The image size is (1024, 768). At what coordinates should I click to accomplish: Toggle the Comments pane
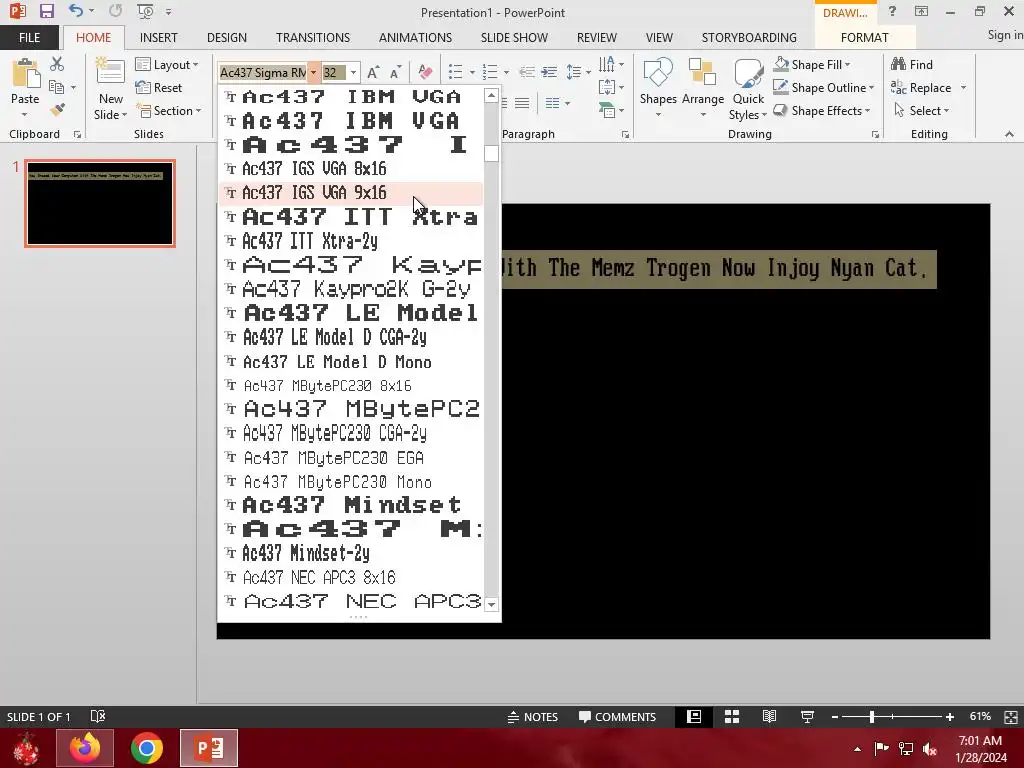pos(617,716)
